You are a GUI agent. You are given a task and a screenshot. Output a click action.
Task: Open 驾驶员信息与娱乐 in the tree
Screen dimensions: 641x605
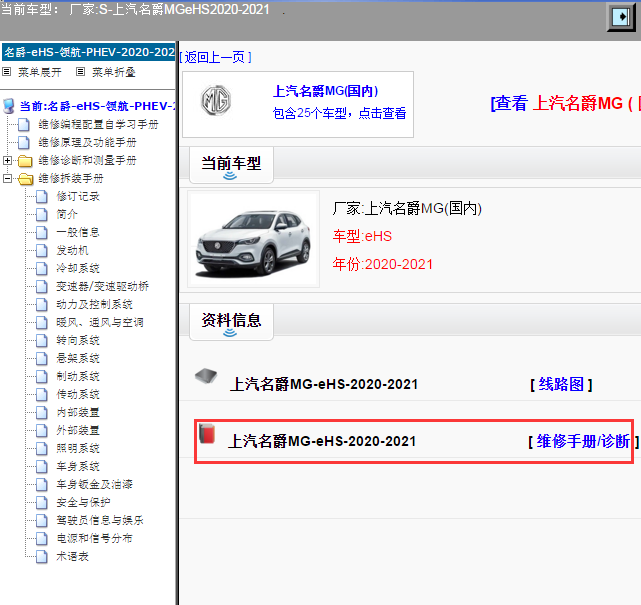[100, 520]
